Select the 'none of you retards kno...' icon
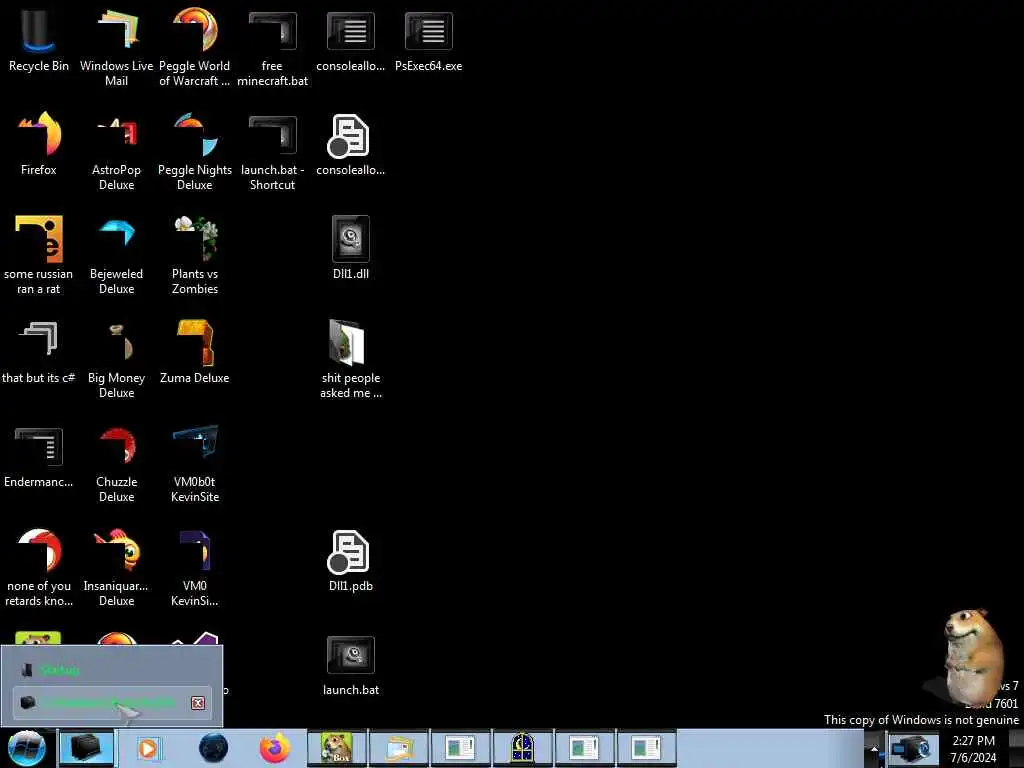 pos(39,568)
